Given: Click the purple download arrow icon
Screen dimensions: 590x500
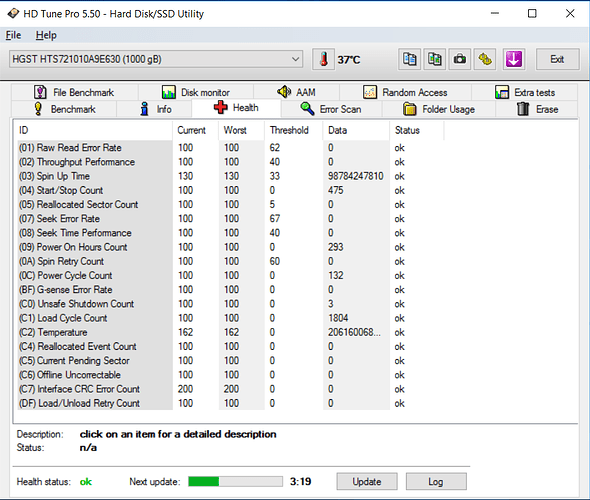Looking at the screenshot, I should coord(514,59).
